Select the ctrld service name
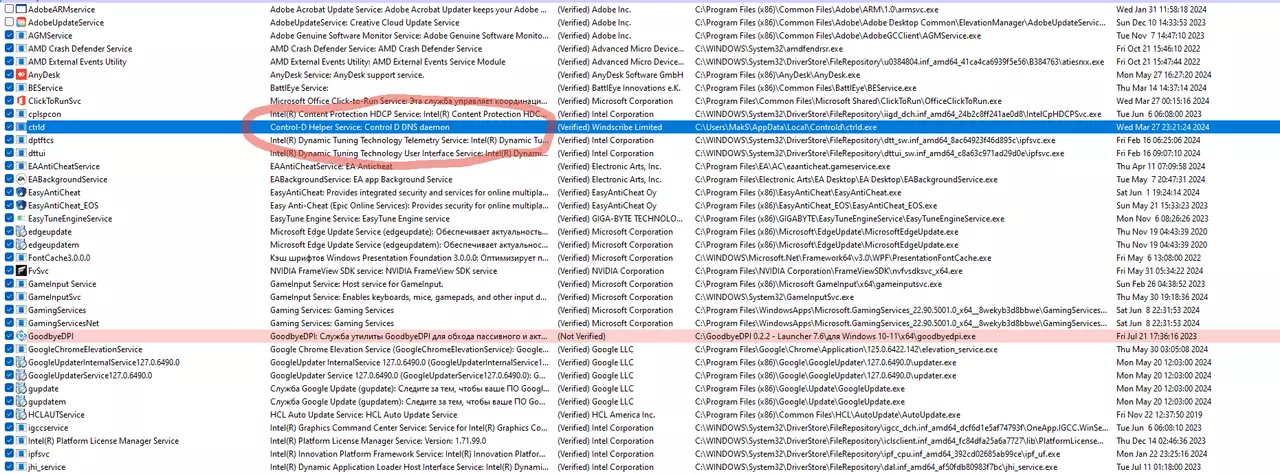This screenshot has width=1280, height=474. pos(37,127)
